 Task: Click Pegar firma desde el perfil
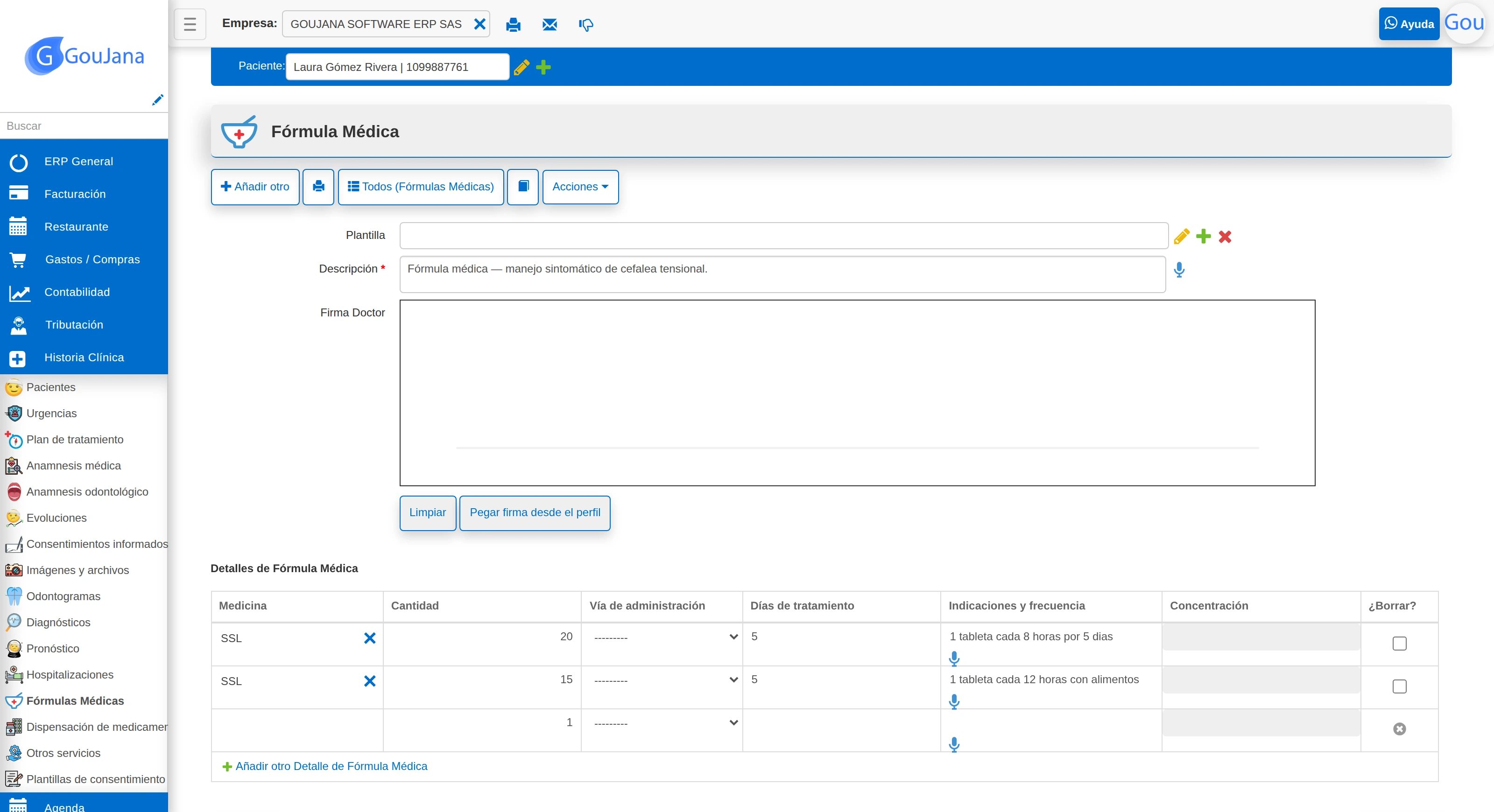point(534,513)
